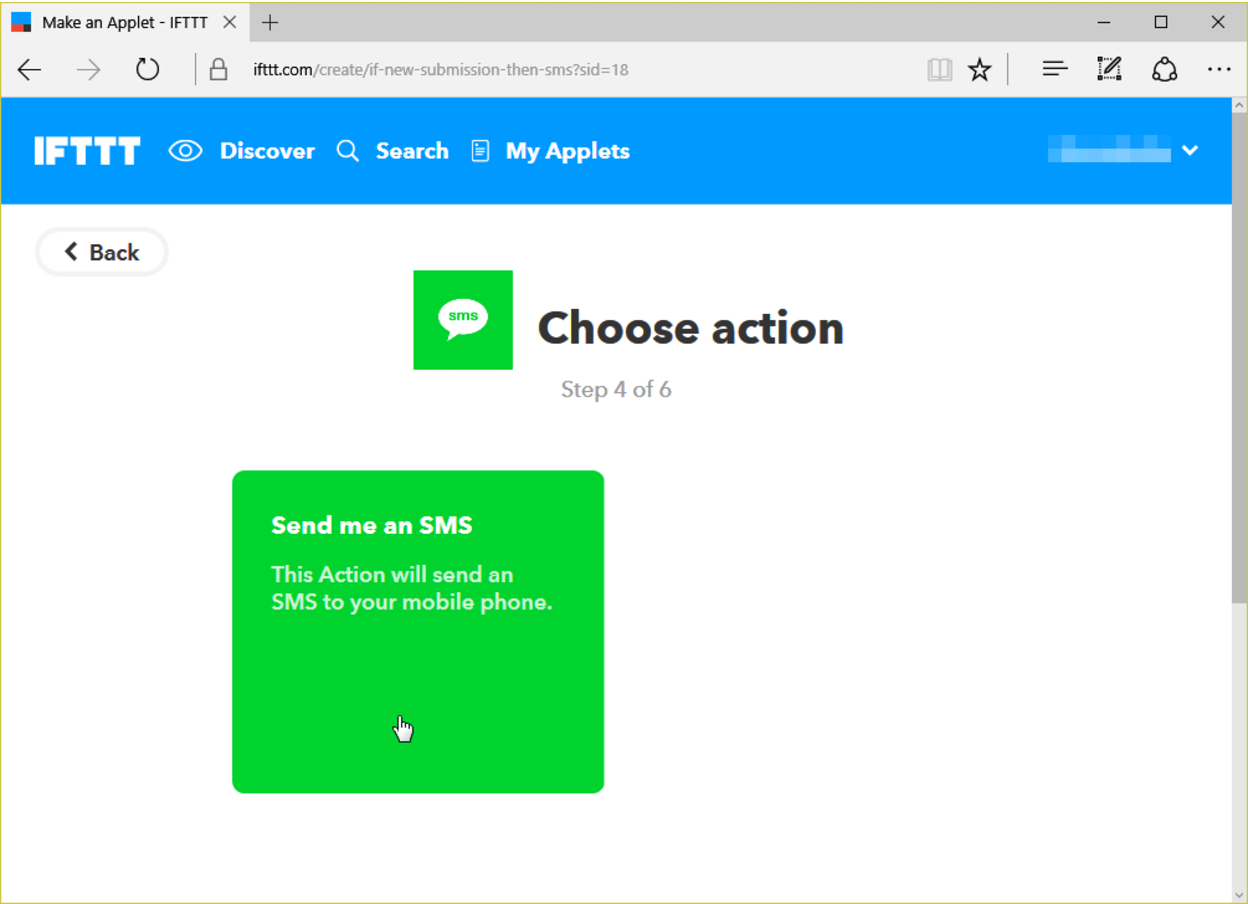Viewport: 1248px width, 904px height.
Task: Click the Share icon in browser toolbar
Action: point(1164,69)
